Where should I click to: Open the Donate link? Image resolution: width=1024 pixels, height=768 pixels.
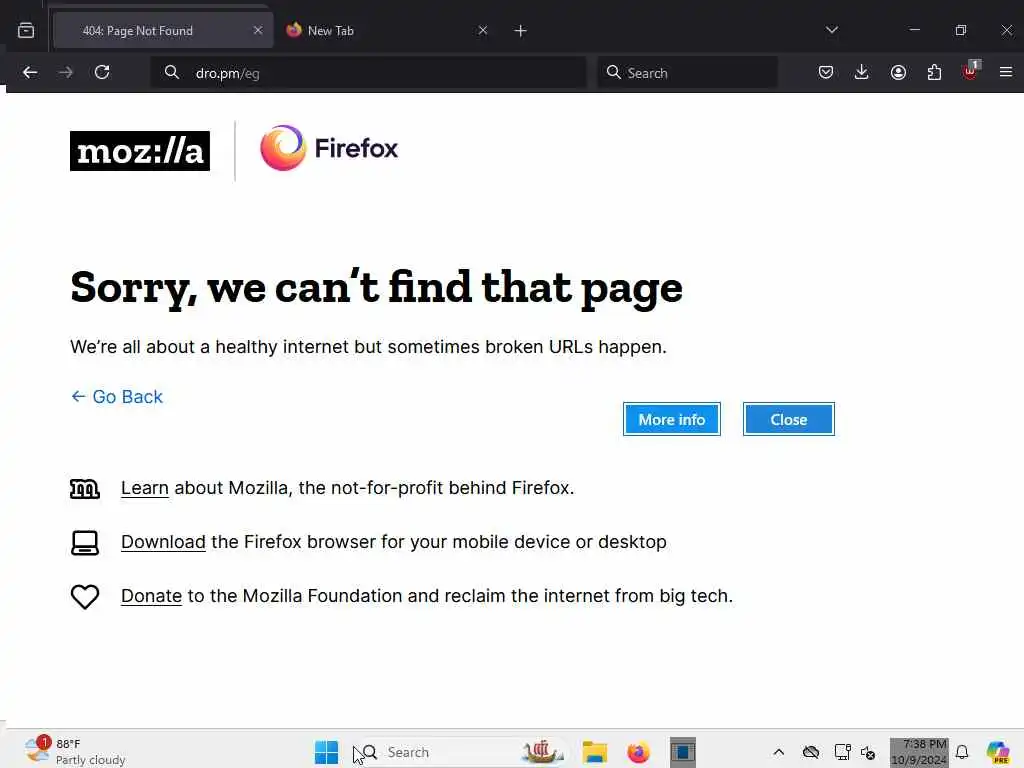coord(152,596)
